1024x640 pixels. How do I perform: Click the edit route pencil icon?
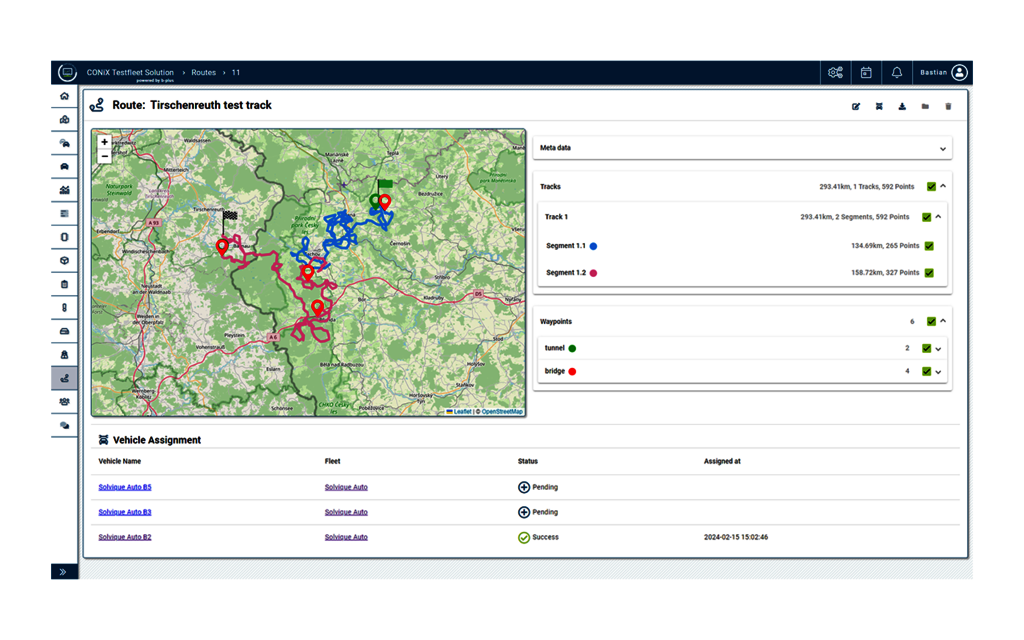[856, 106]
